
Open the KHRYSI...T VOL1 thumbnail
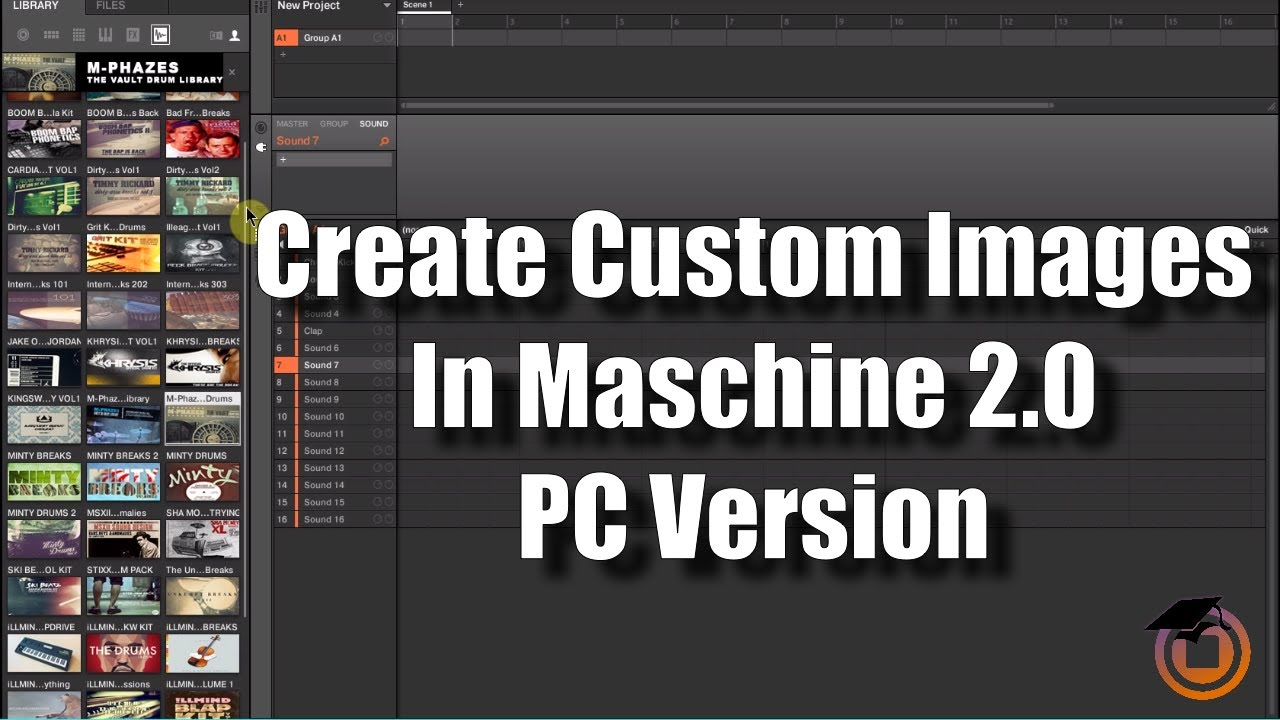(123, 367)
